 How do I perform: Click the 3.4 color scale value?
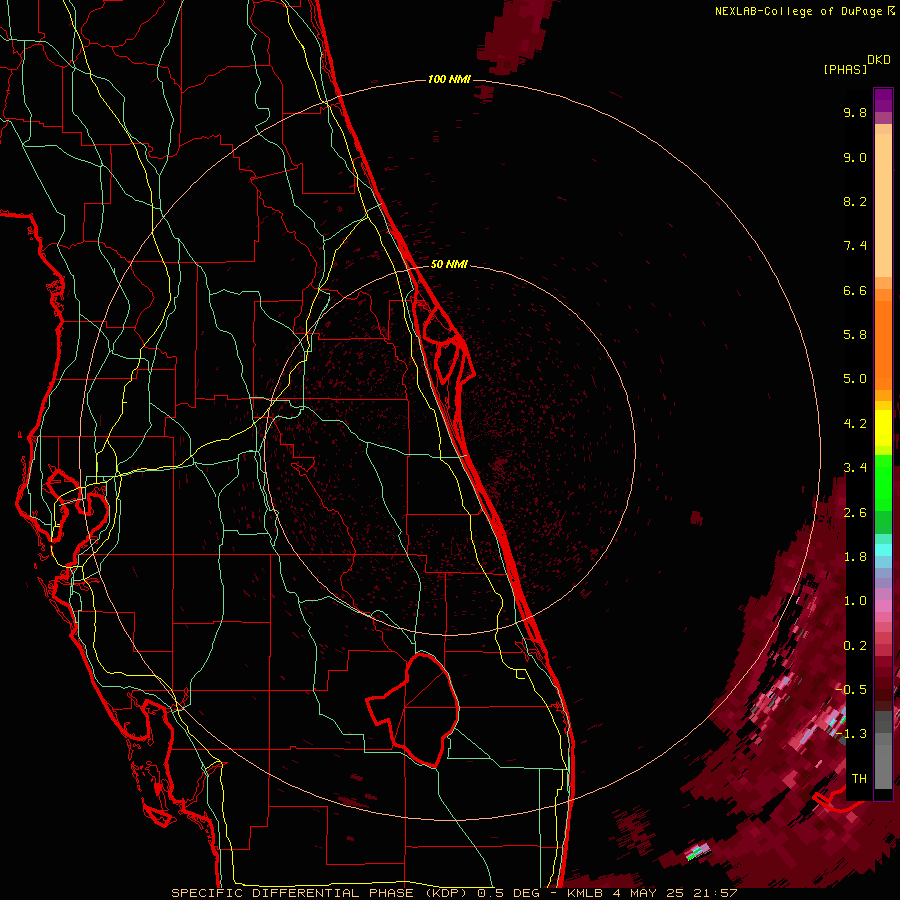(x=855, y=468)
